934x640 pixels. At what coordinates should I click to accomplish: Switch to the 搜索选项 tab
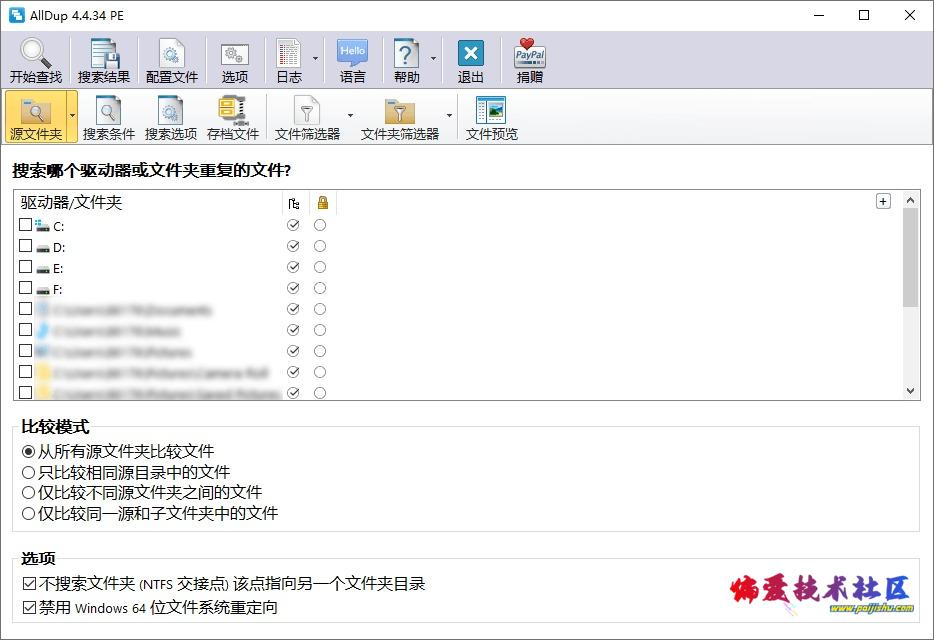[x=171, y=118]
